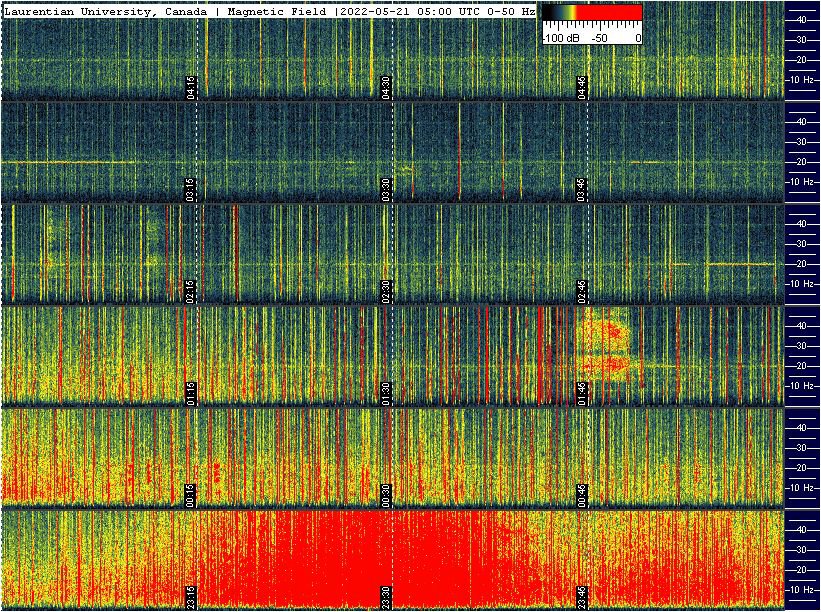This screenshot has height=612, width=821.
Task: Click the 00:15 time marker
Action: pos(190,494)
